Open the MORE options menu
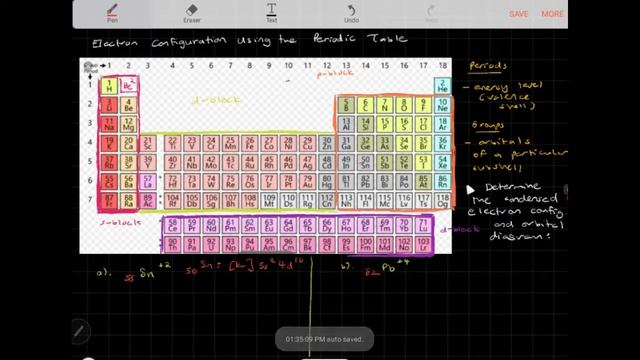The image size is (640, 360). 552,14
